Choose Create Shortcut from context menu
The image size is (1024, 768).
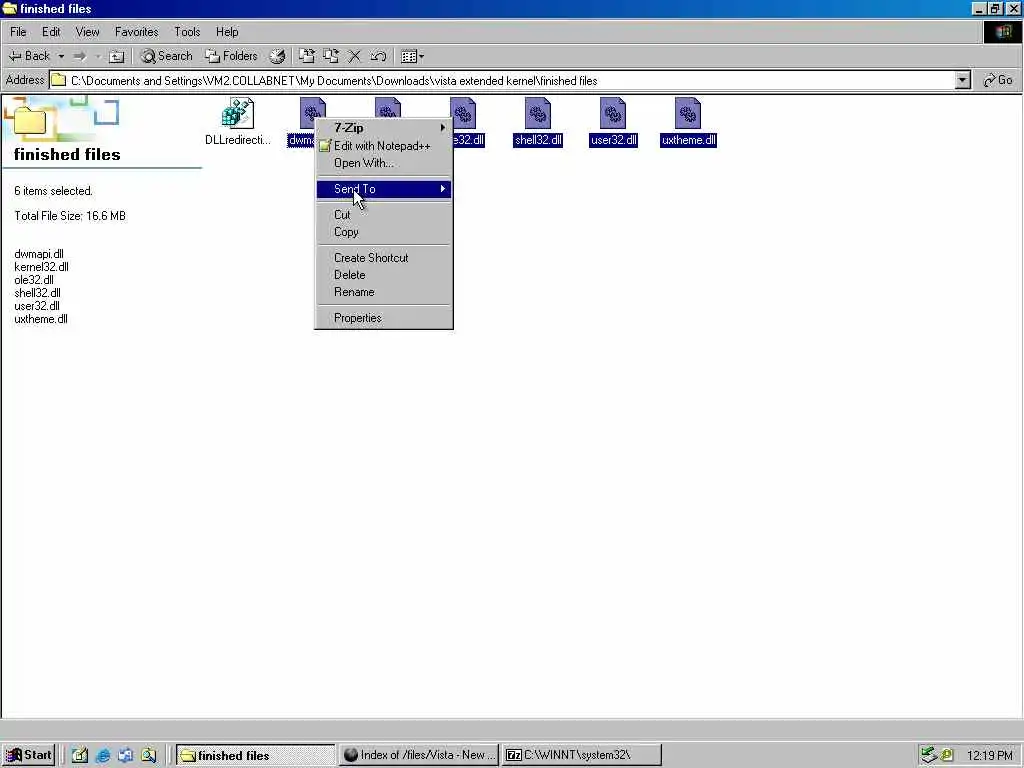coord(383,257)
